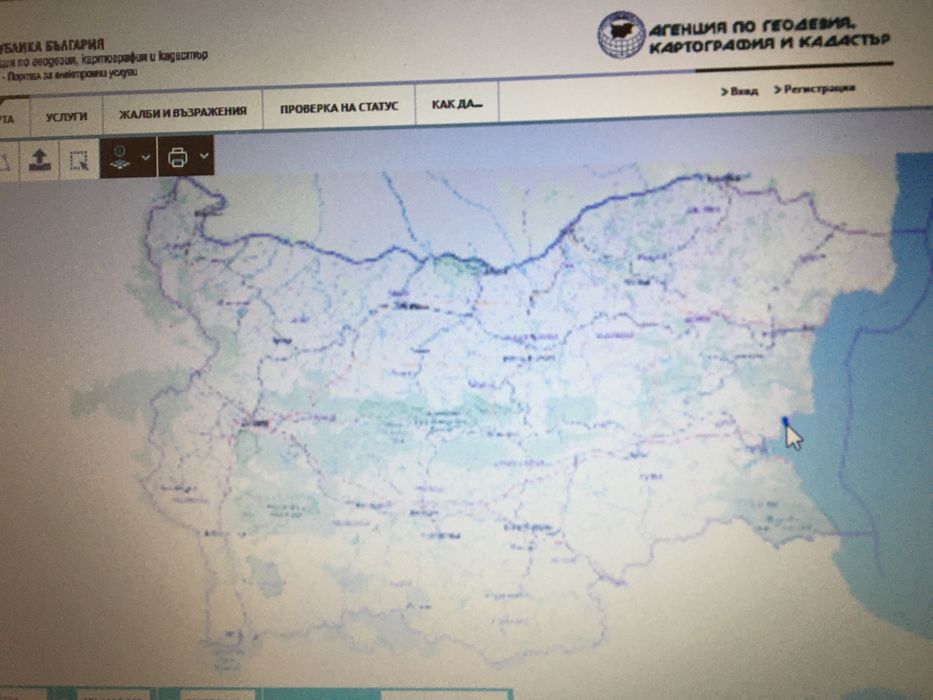933x700 pixels.
Task: Click the print map icon
Action: 178,157
